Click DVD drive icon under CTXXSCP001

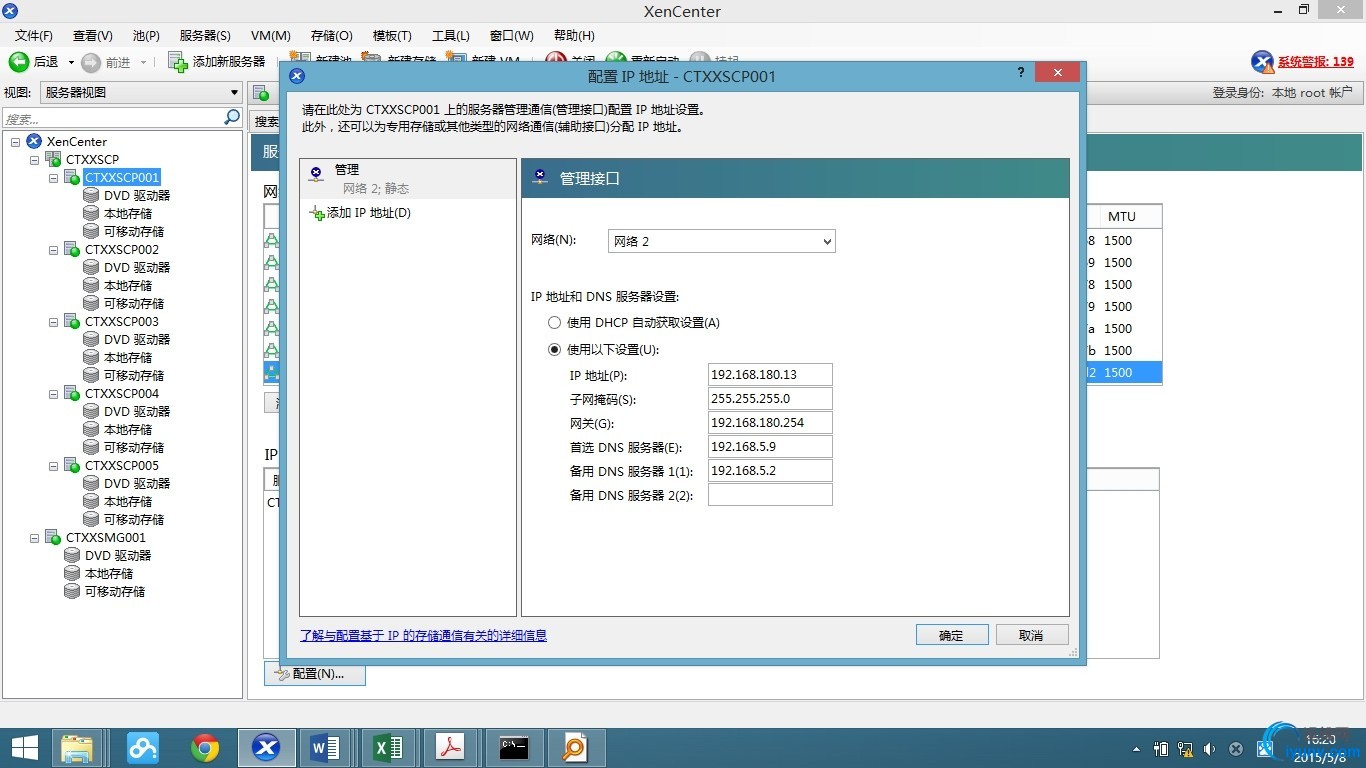coord(91,196)
